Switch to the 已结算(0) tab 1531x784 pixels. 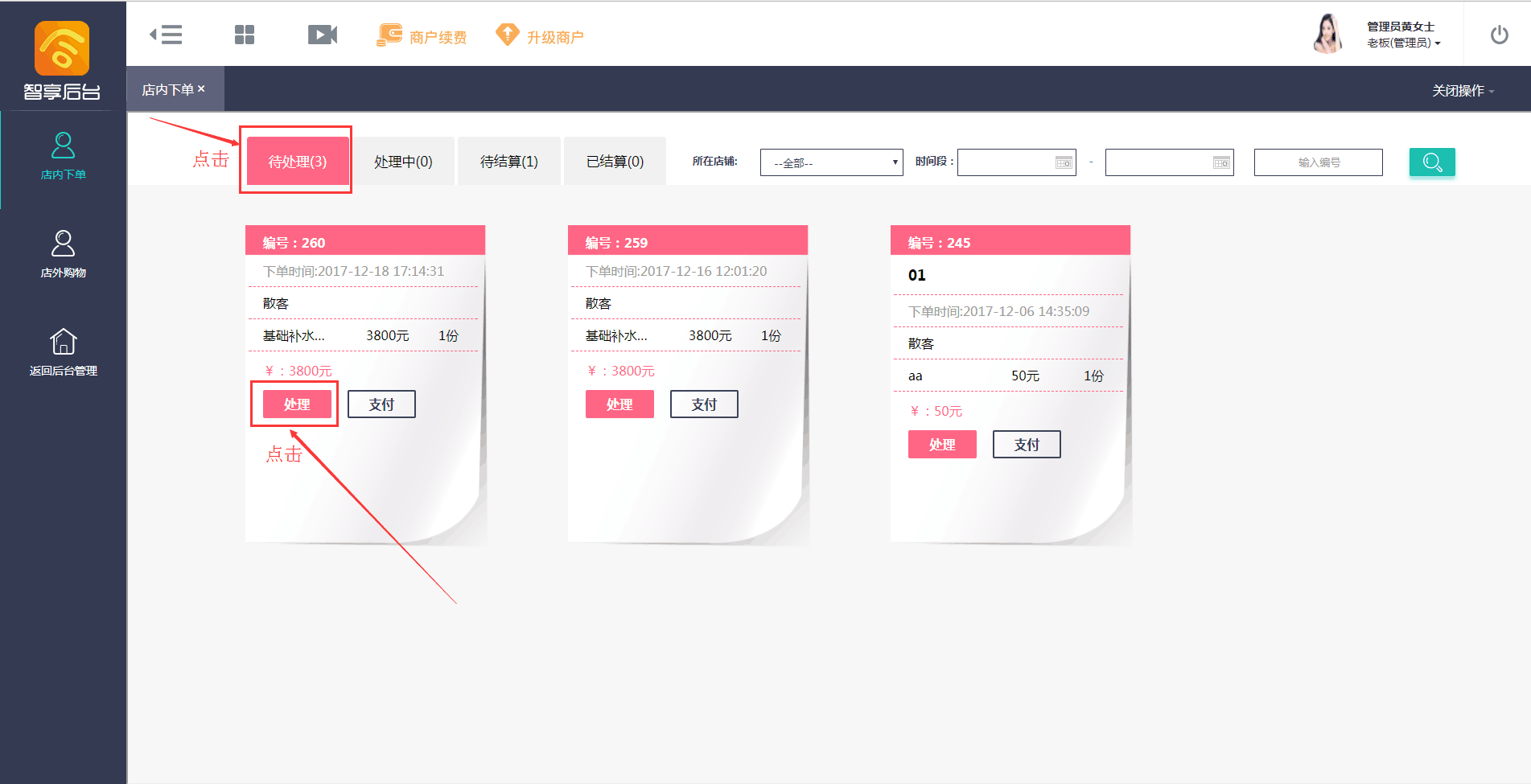(615, 161)
